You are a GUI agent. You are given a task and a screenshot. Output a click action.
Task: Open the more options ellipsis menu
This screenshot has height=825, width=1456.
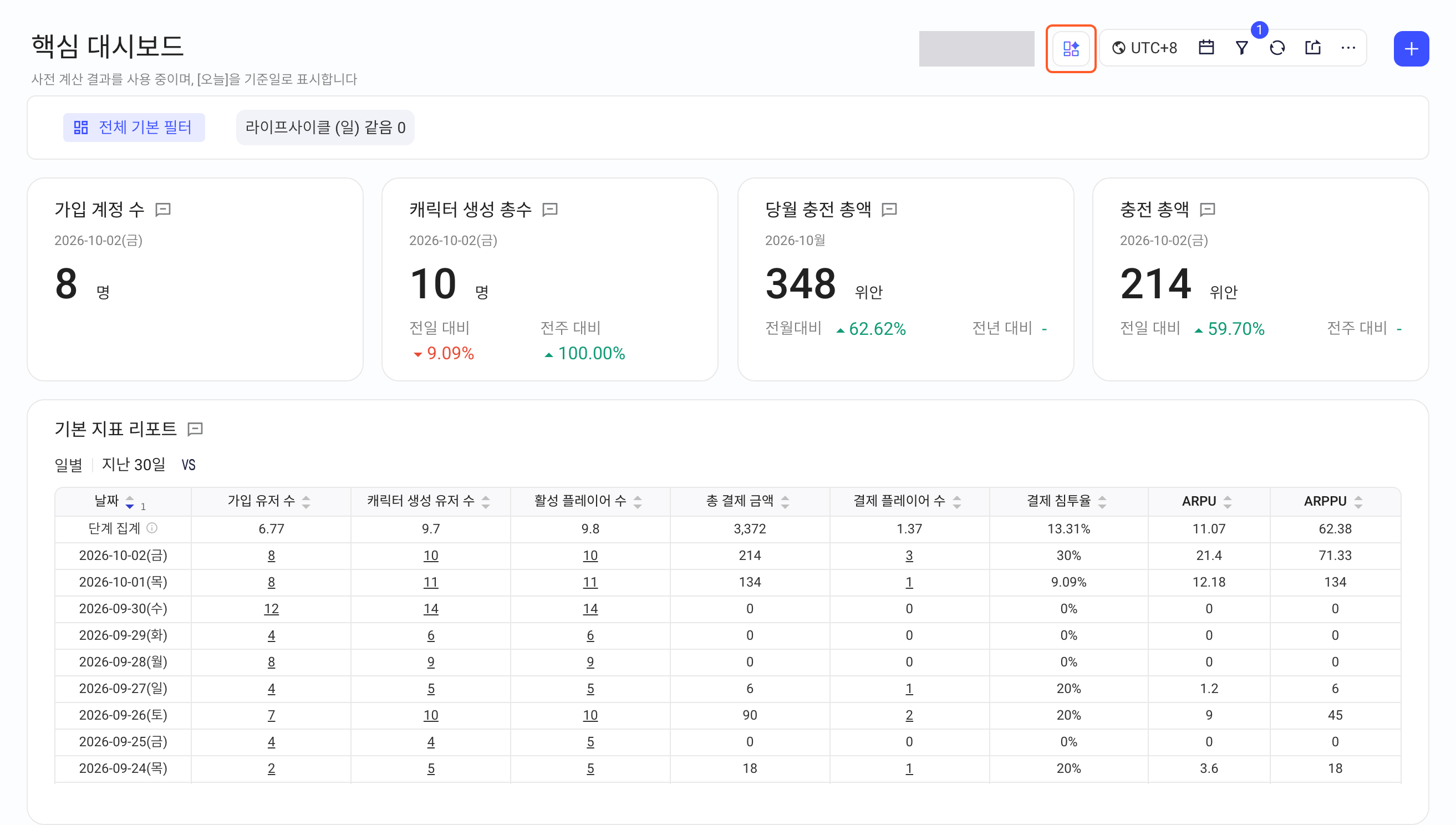point(1348,48)
